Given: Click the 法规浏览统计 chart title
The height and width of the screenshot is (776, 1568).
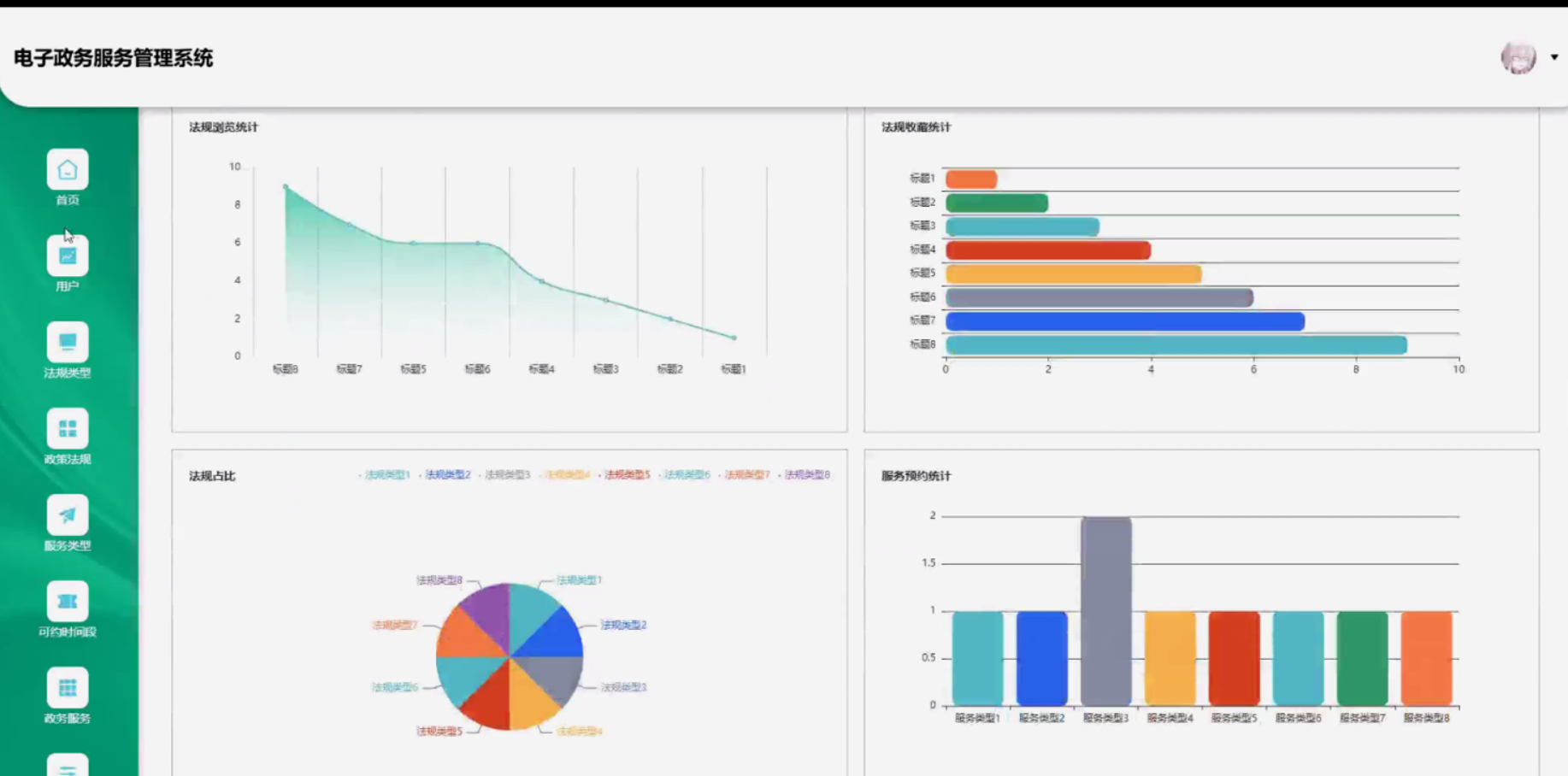Looking at the screenshot, I should point(223,127).
